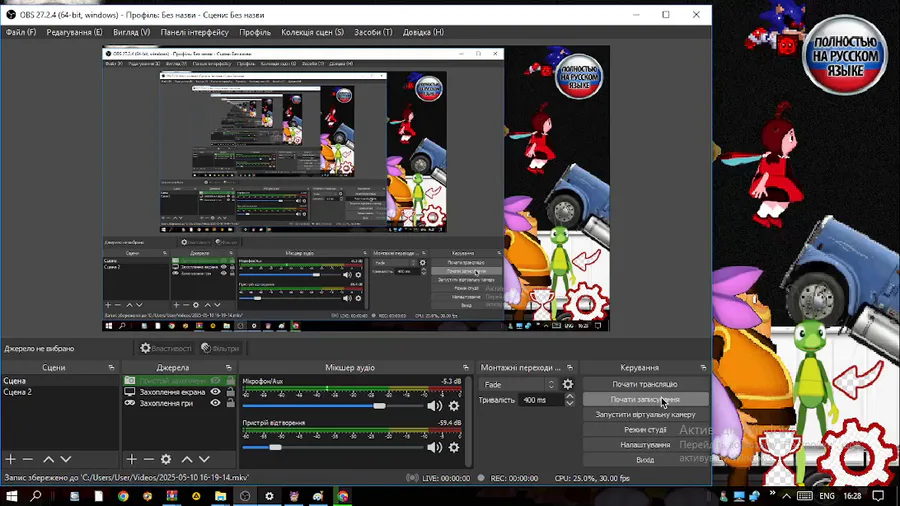Viewport: 900px width, 506px height.
Task: Undock the Джерела panel
Action: 228,368
